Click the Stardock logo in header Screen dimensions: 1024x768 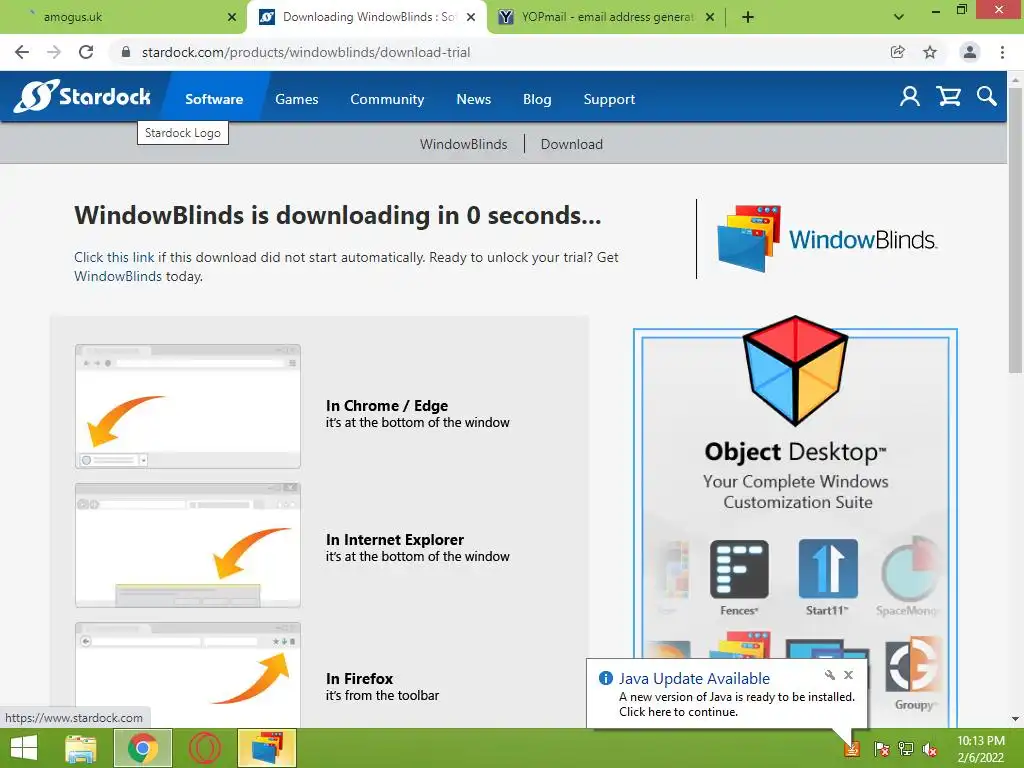tap(82, 97)
